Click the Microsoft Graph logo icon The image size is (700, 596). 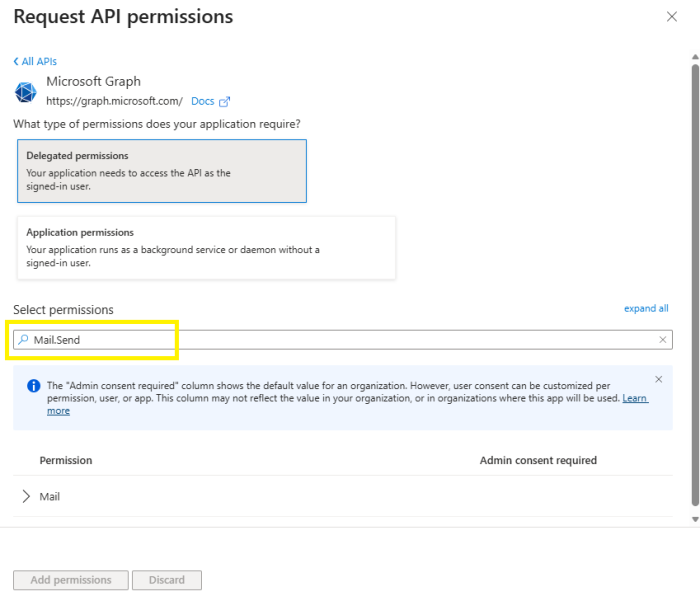[25, 92]
